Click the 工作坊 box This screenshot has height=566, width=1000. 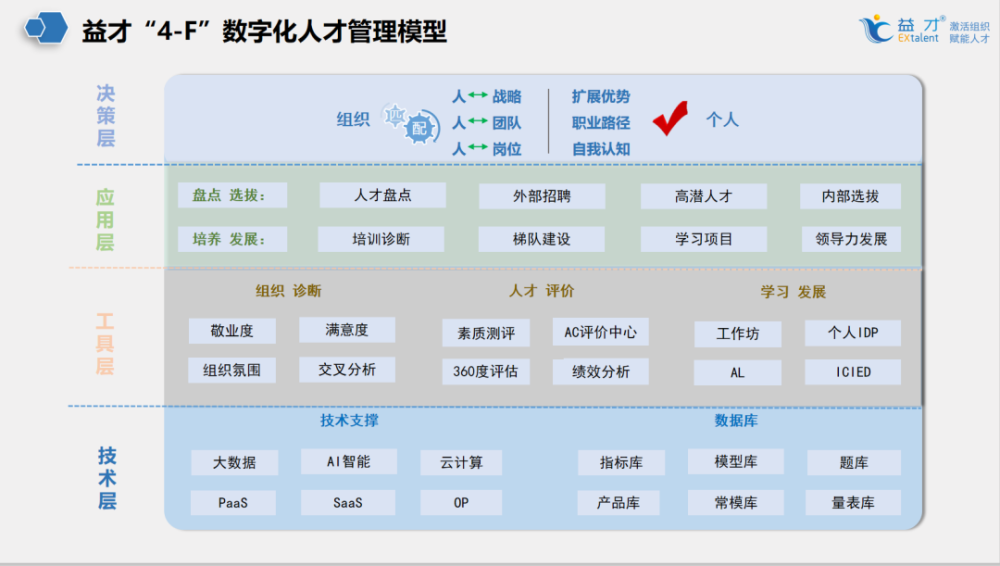pos(737,334)
